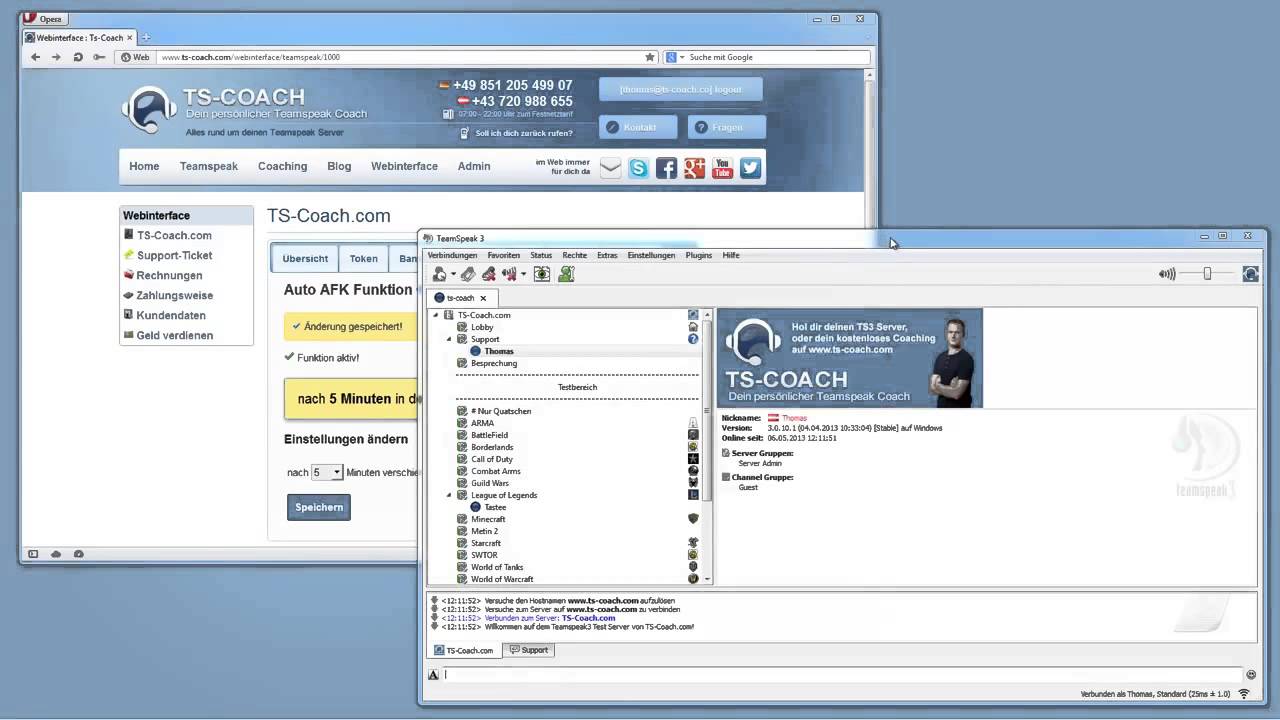Open Google search engine dropdown in Opera
This screenshot has width=1280, height=720.
click(682, 57)
